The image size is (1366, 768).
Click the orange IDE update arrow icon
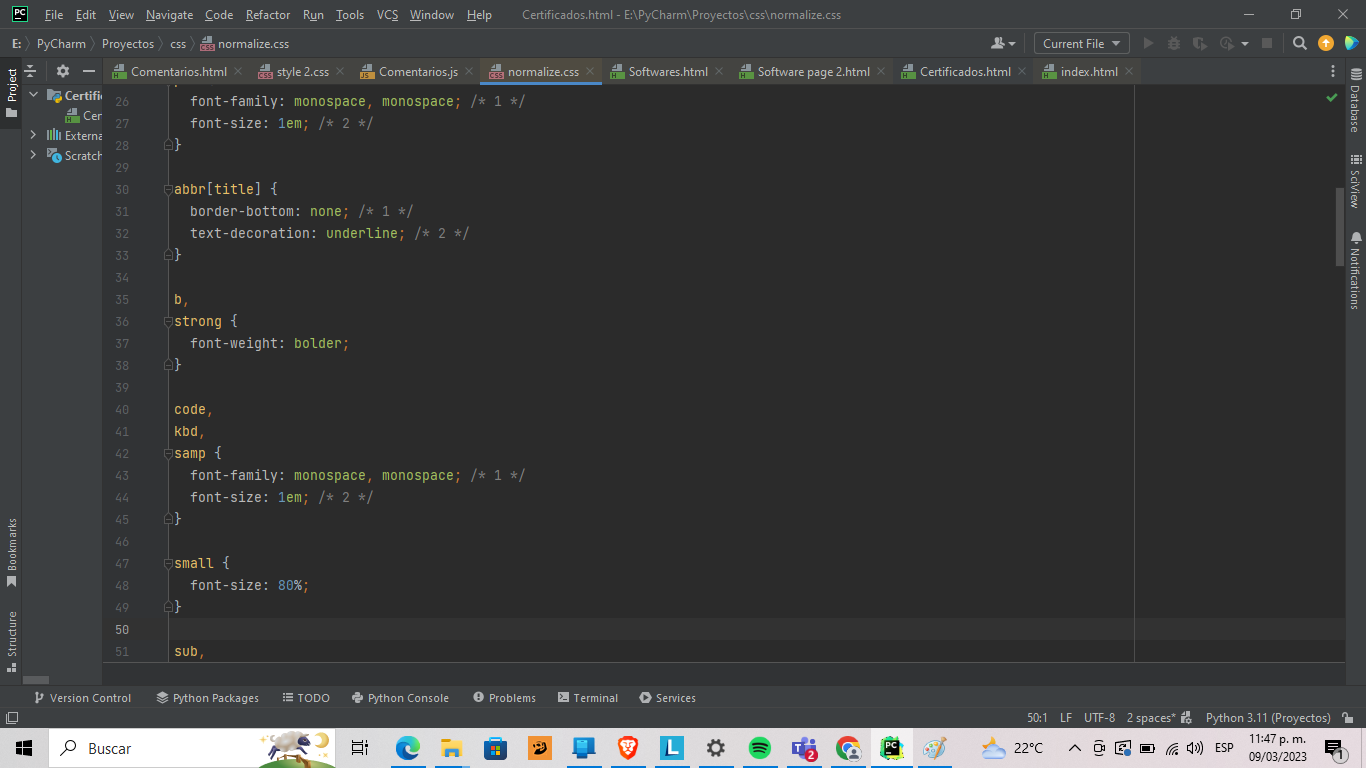tap(1326, 43)
